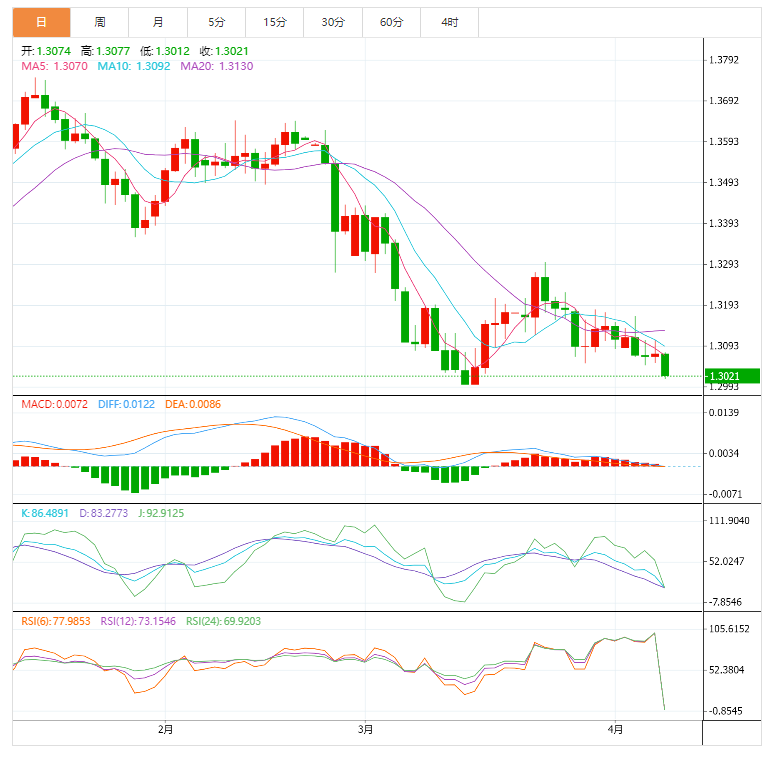Image resolution: width=772 pixels, height=757 pixels.
Task: Open the 4时 timeframe tab
Action: [x=450, y=22]
